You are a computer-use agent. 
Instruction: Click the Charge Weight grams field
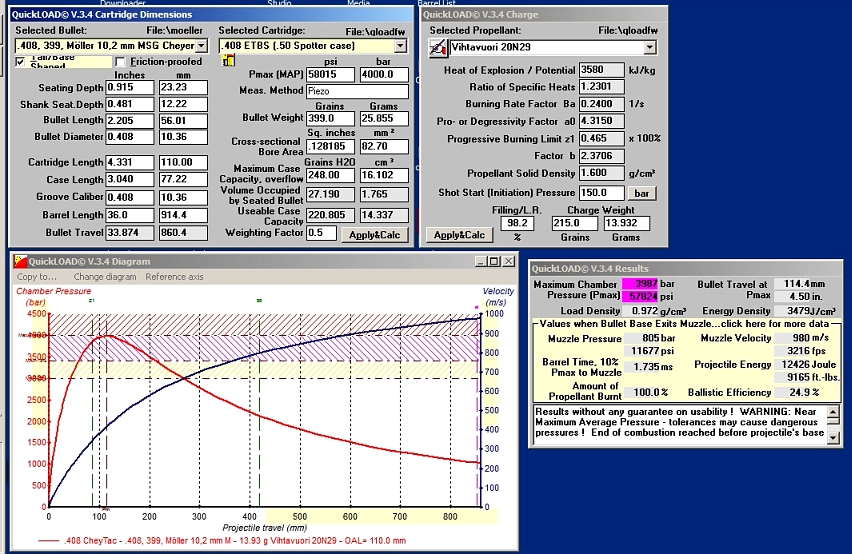627,223
